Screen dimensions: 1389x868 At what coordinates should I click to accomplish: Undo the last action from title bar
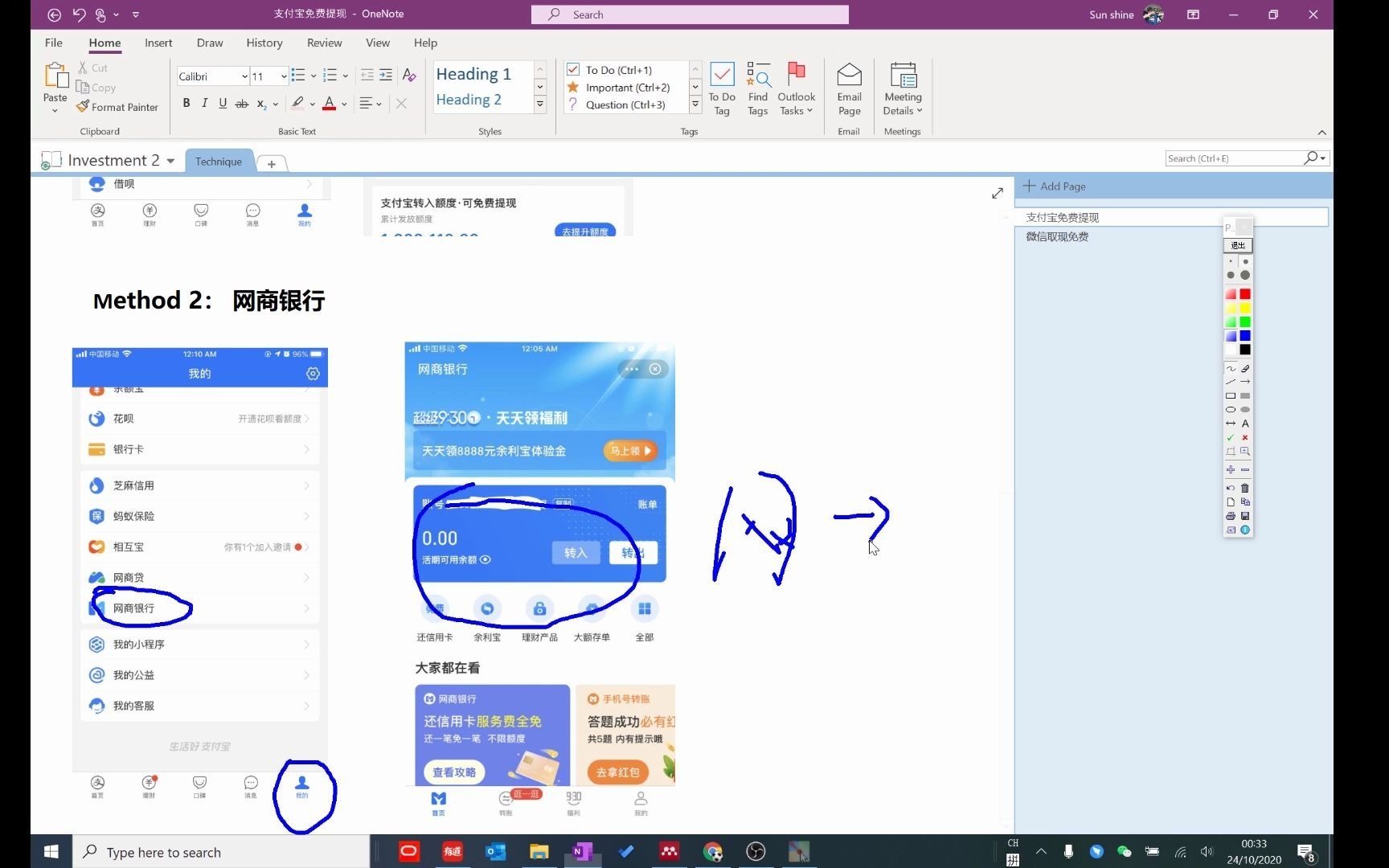tap(79, 14)
